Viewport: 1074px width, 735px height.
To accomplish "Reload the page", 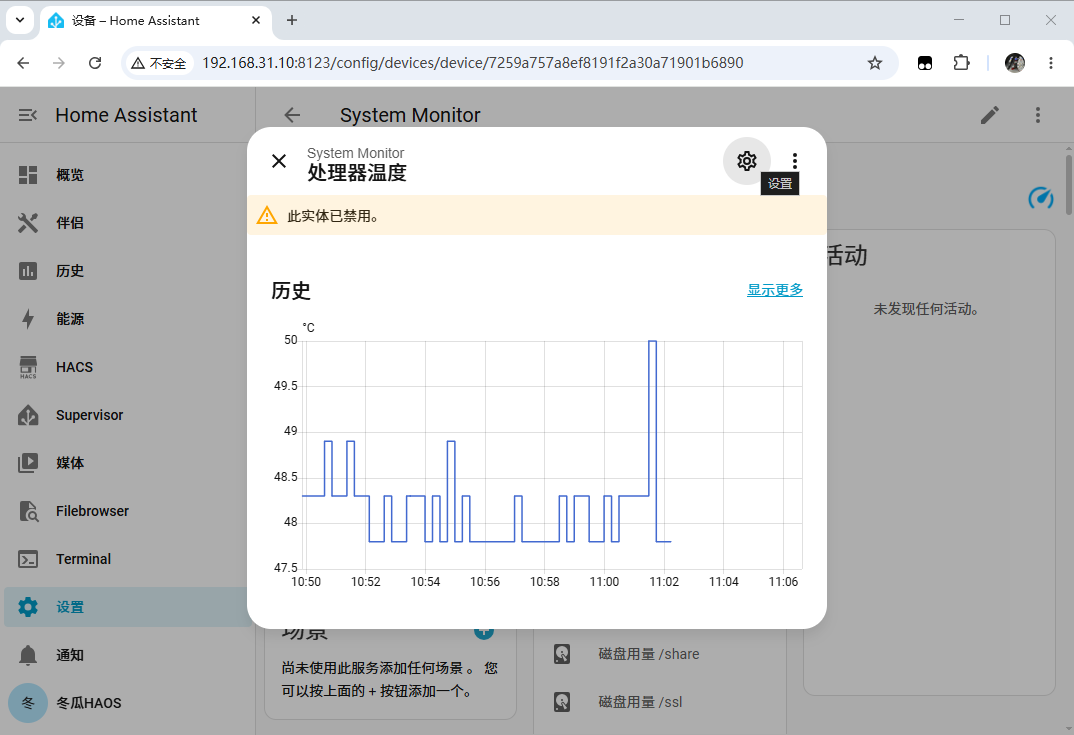I will [95, 63].
